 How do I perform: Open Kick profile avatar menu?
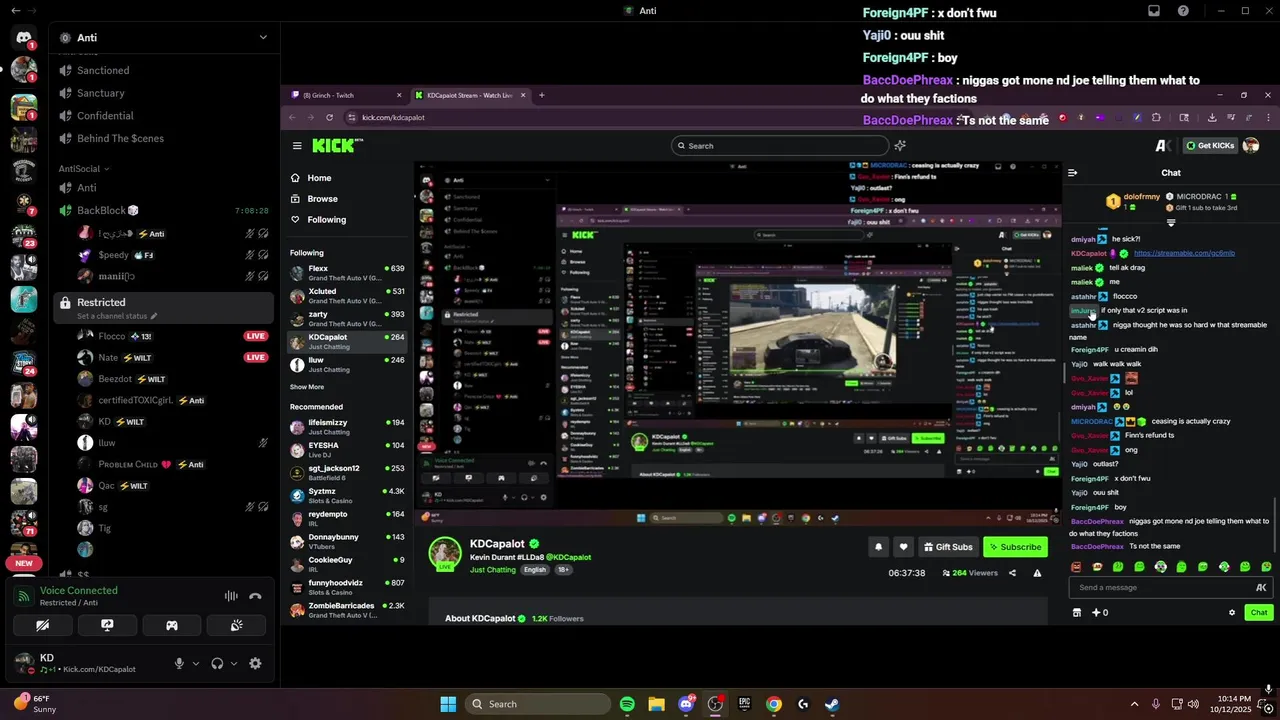coord(1250,145)
